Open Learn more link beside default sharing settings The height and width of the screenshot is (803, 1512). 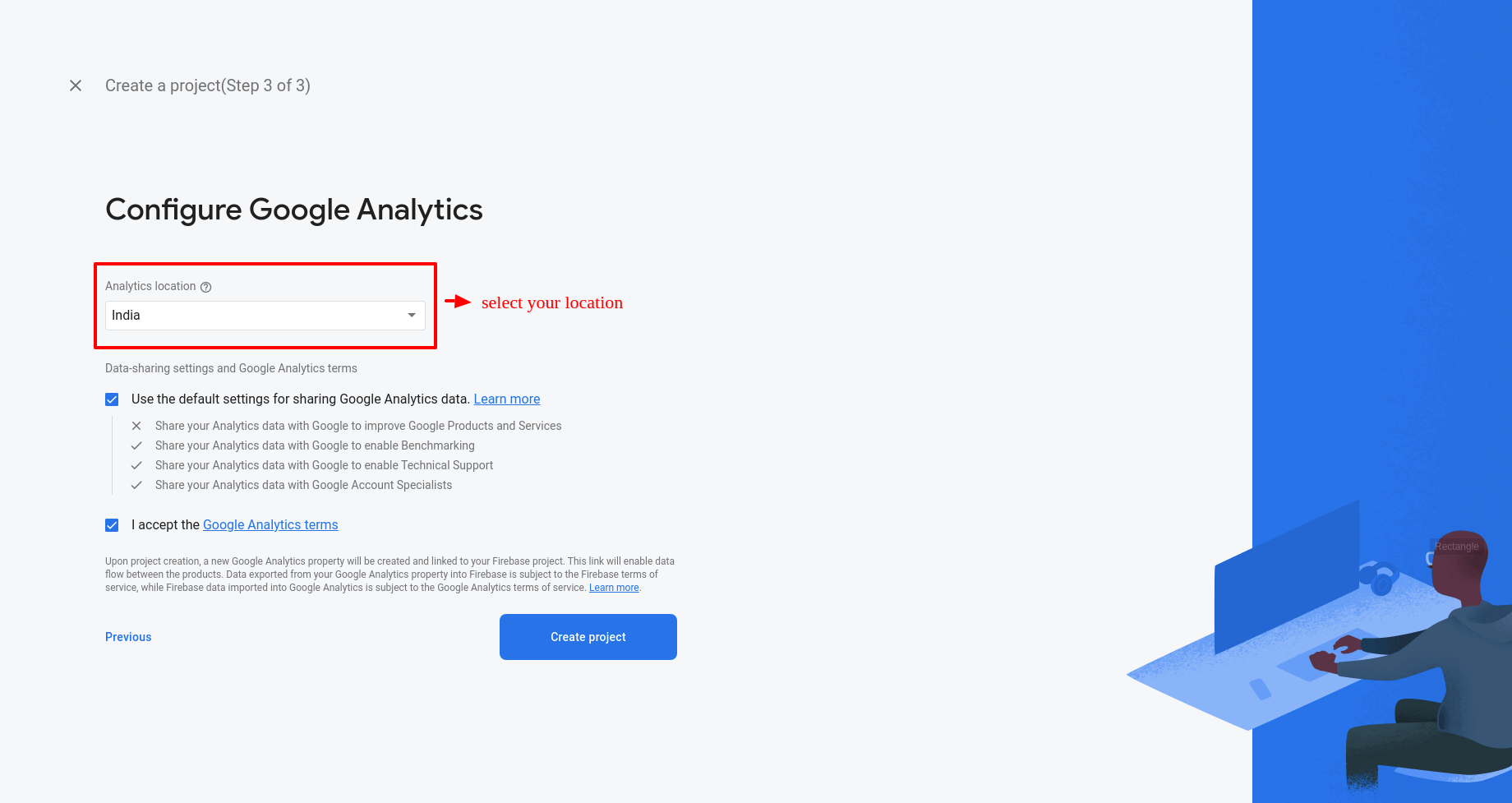506,399
